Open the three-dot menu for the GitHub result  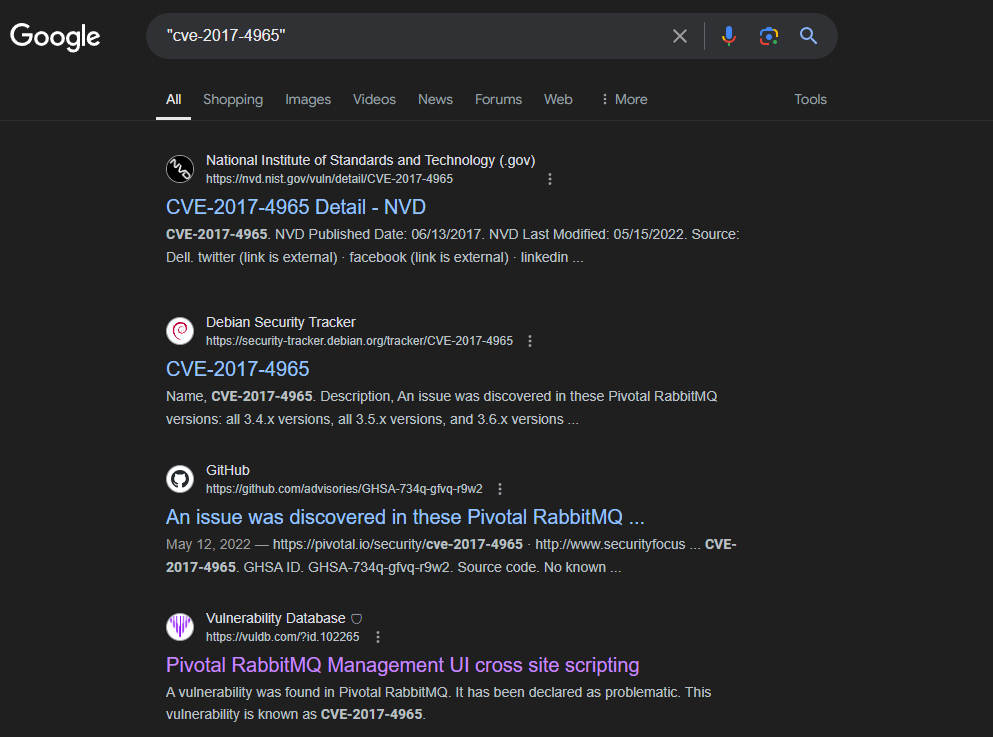(x=500, y=489)
